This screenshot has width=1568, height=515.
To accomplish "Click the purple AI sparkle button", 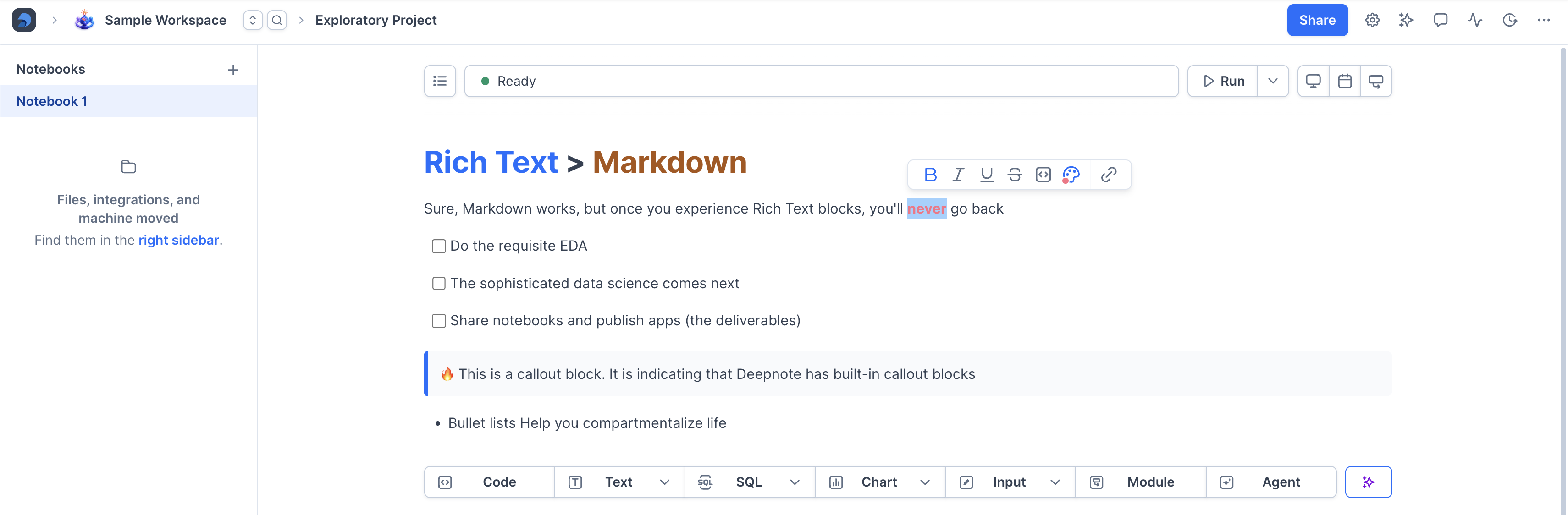I will pos(1369,482).
